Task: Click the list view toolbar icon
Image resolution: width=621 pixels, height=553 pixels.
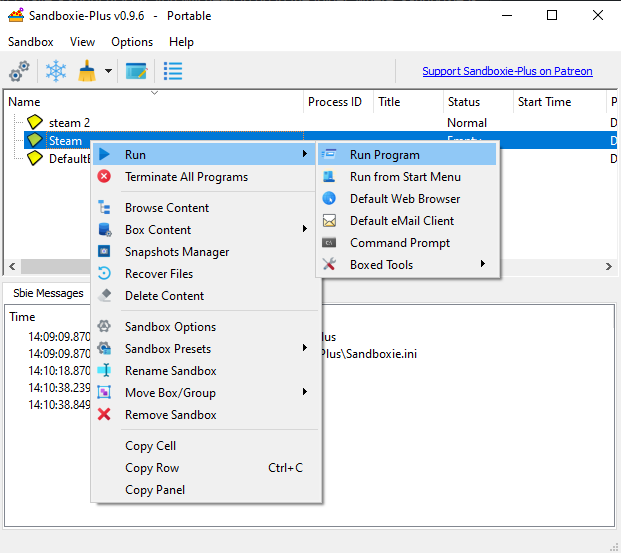Action: (173, 71)
